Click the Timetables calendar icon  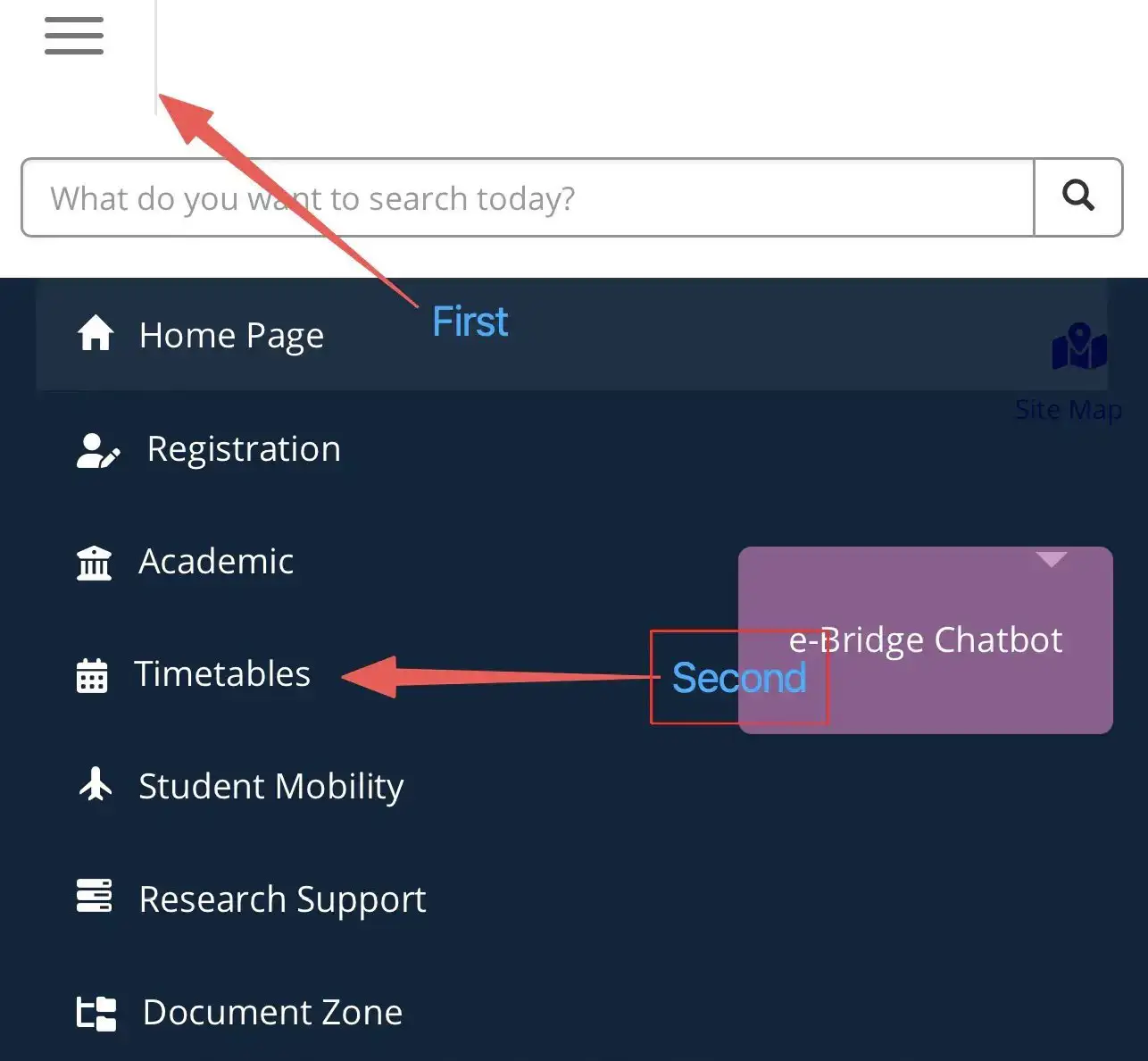[92, 675]
